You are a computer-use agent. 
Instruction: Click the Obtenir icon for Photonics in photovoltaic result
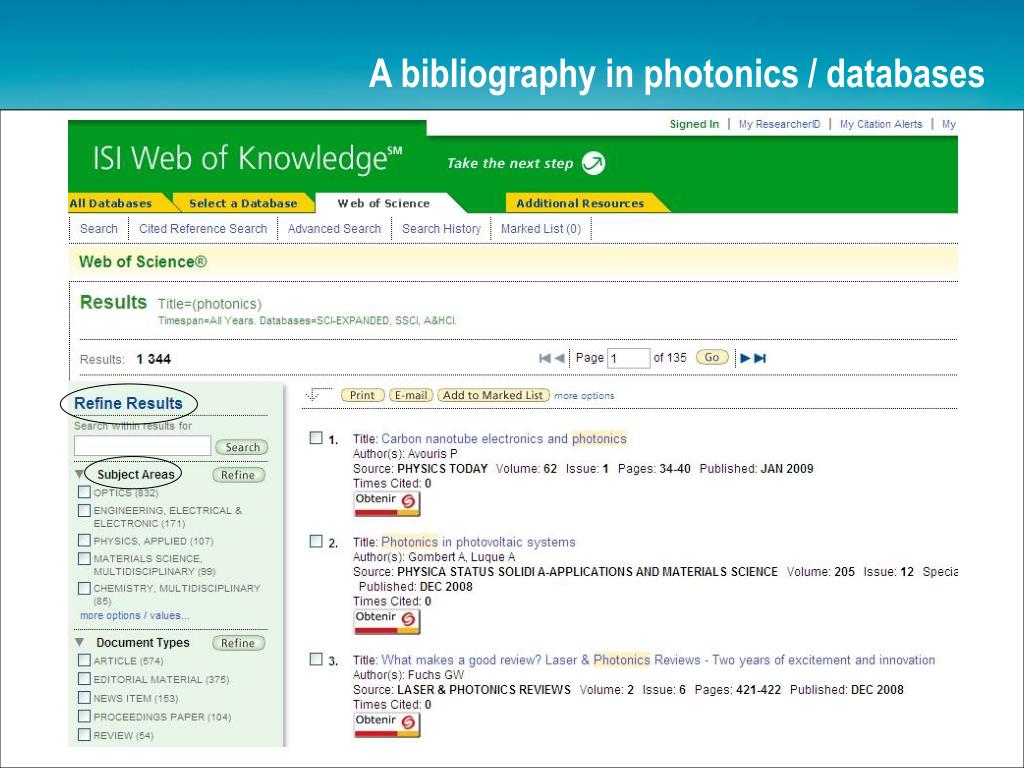[387, 621]
